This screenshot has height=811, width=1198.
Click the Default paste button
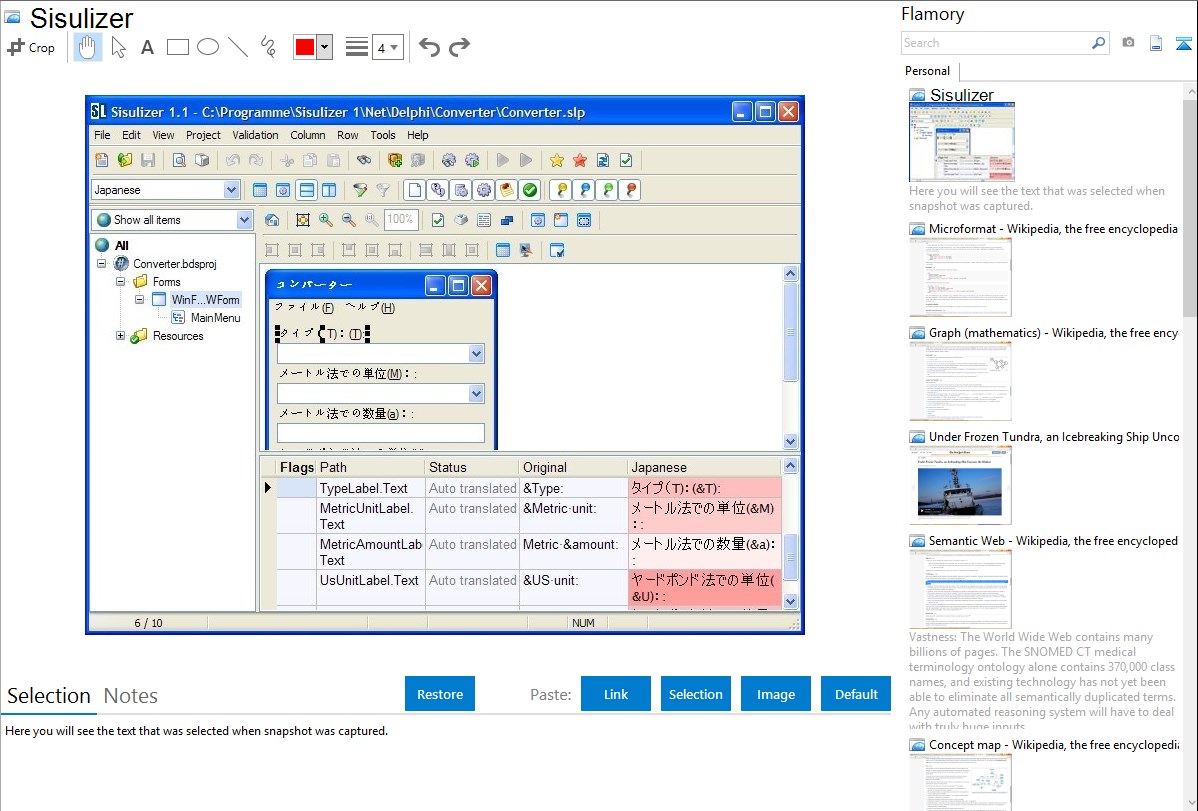856,694
